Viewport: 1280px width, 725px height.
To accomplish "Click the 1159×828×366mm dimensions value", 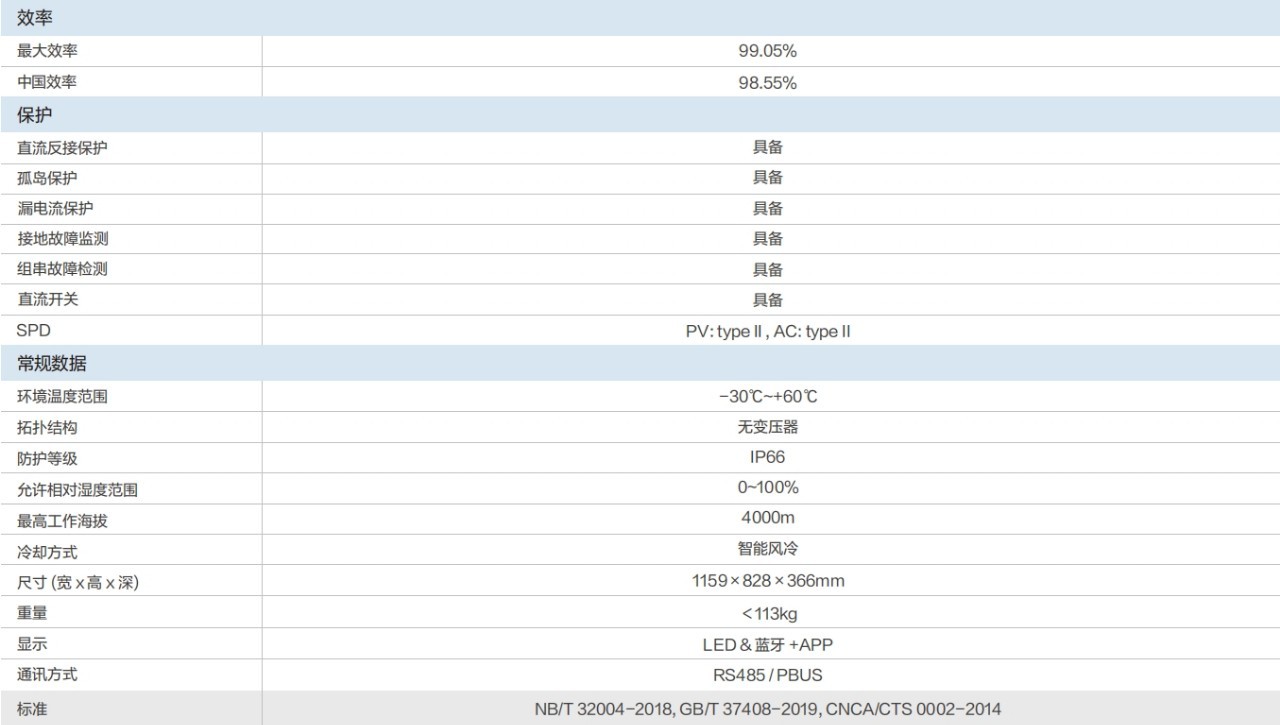I will 767,580.
